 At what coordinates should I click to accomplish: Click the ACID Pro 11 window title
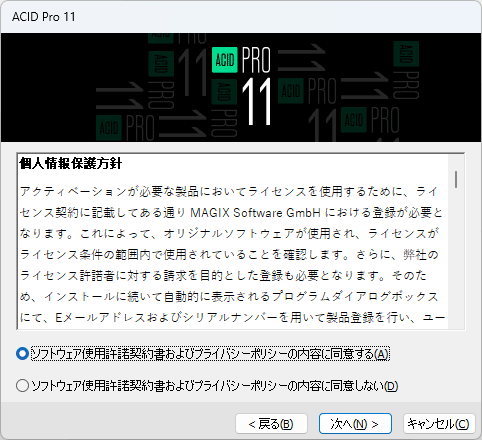point(44,17)
